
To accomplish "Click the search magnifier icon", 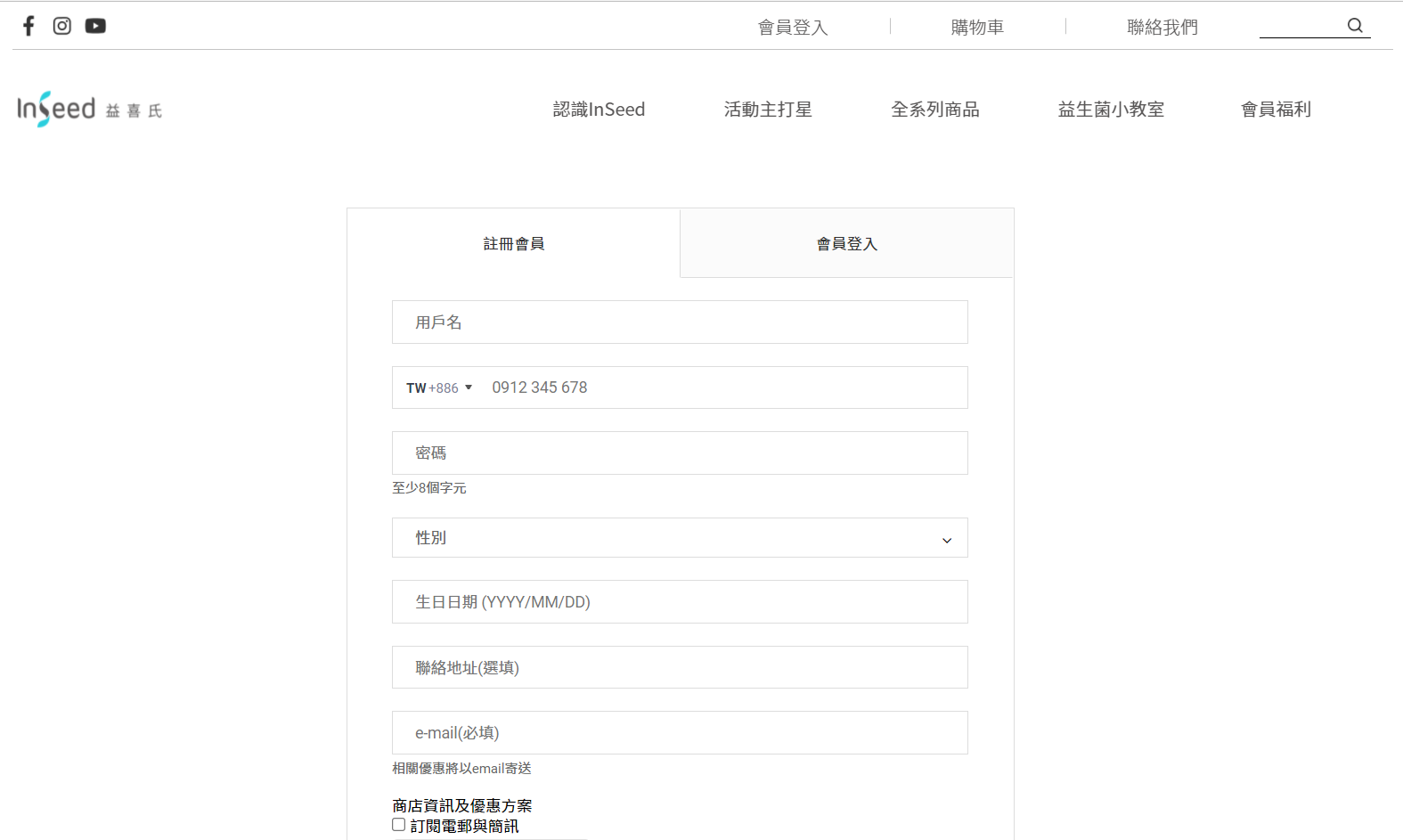I will (x=1355, y=26).
